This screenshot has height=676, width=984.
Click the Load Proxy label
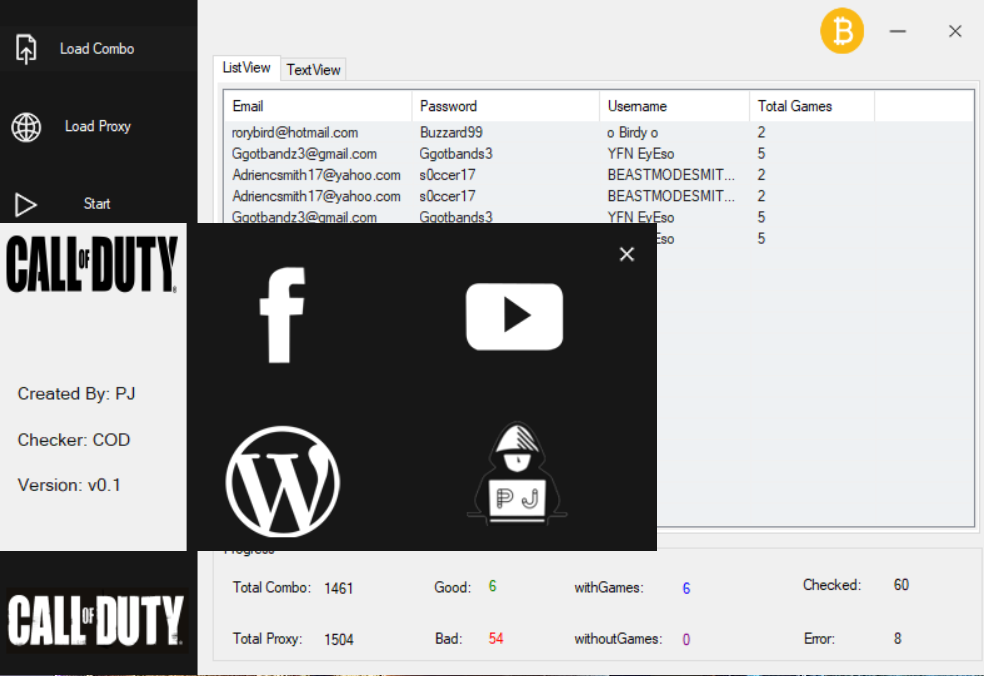pyautogui.click(x=98, y=126)
